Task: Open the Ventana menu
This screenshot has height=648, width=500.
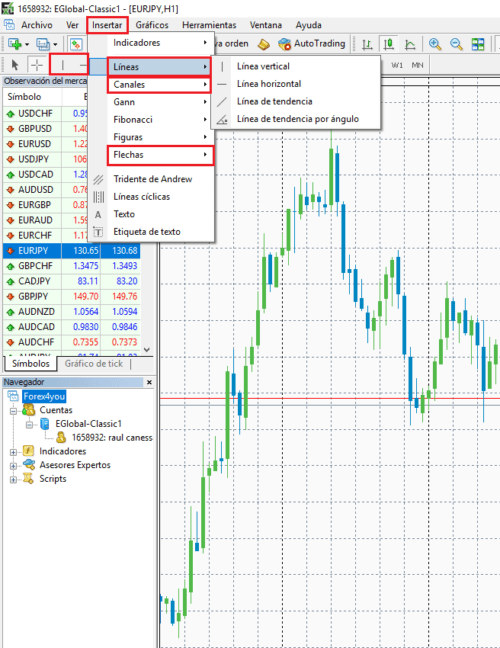Action: [266, 25]
